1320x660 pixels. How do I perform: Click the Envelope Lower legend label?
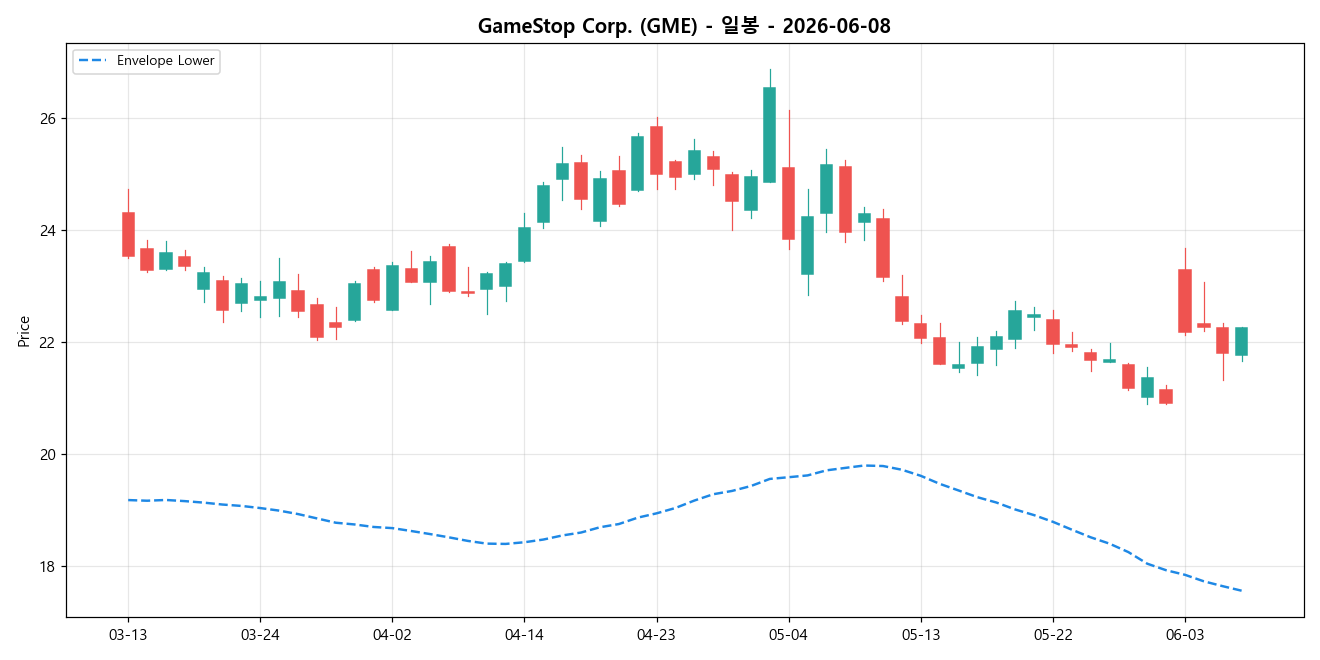[x=166, y=61]
